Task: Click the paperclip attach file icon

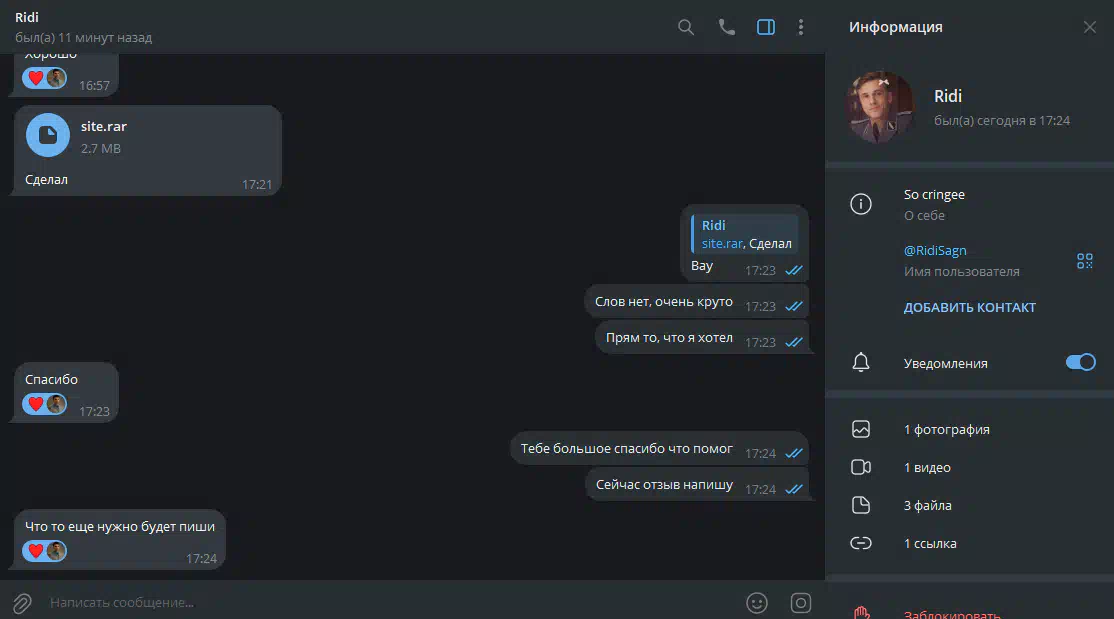Action: [22, 603]
